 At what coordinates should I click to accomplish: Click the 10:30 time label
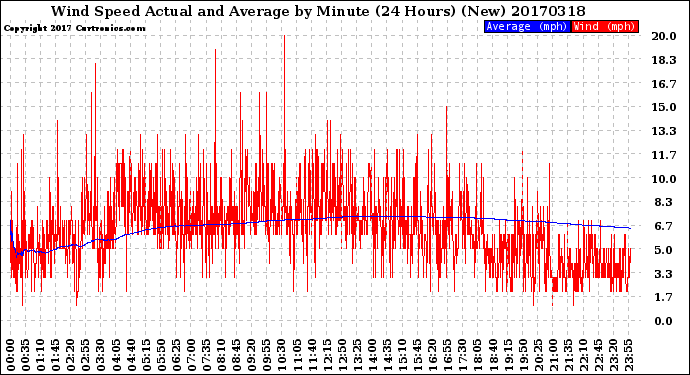[282, 355]
